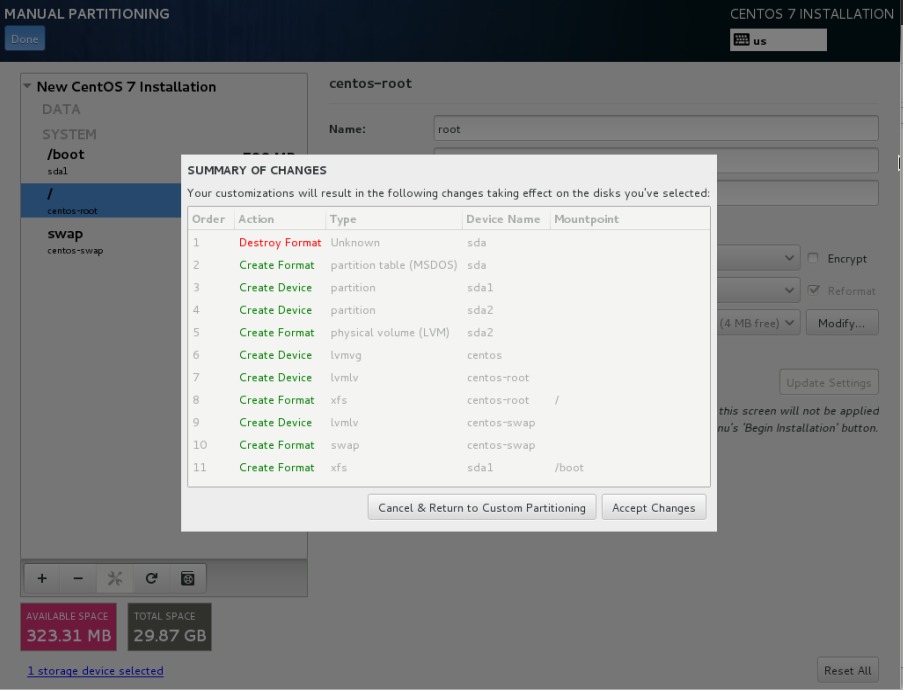Toggle the Encrypt checkbox
Screen dimensions: 903x690
[x=813, y=258]
